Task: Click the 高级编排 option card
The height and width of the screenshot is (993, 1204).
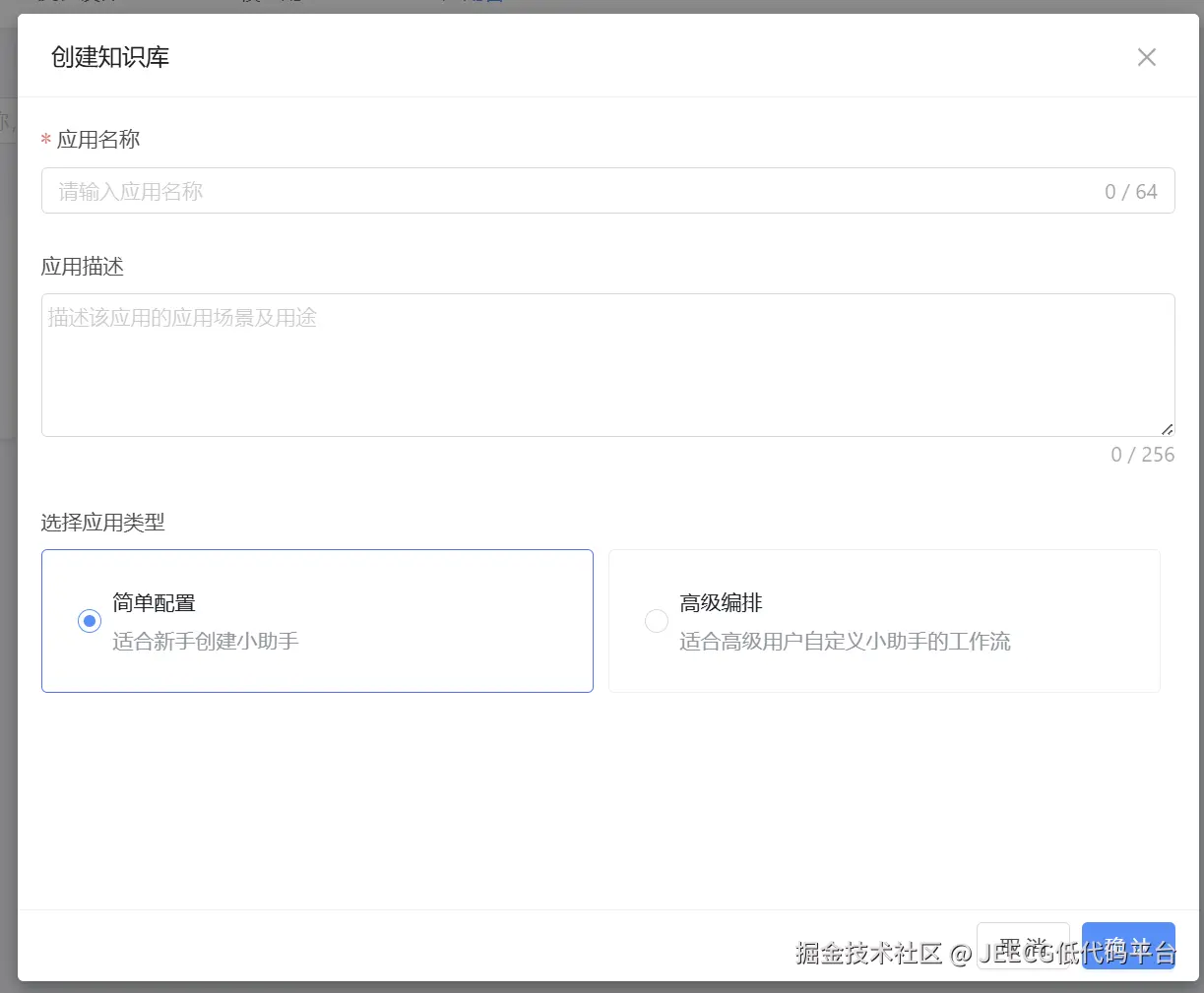Action: 883,621
